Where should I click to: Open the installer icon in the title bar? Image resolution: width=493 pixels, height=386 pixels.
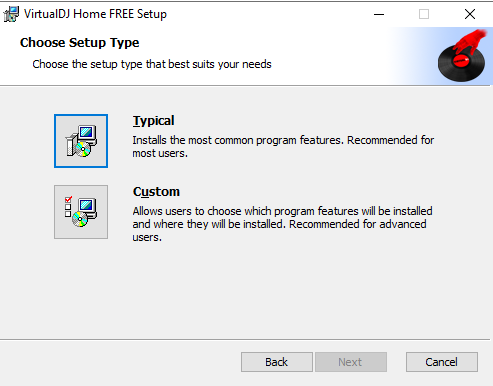(11, 14)
